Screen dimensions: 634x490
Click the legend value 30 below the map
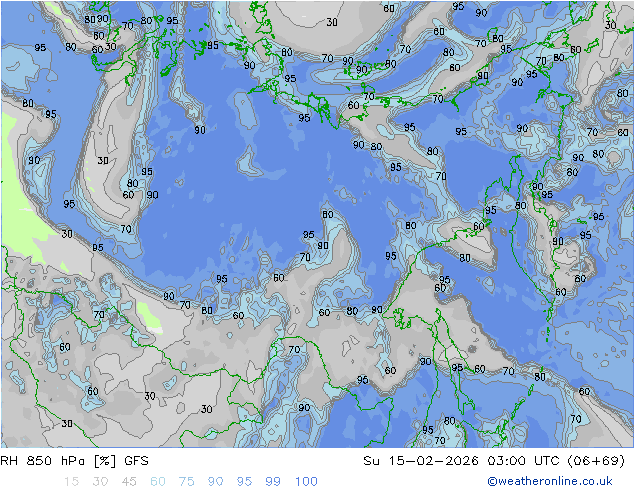point(100,481)
